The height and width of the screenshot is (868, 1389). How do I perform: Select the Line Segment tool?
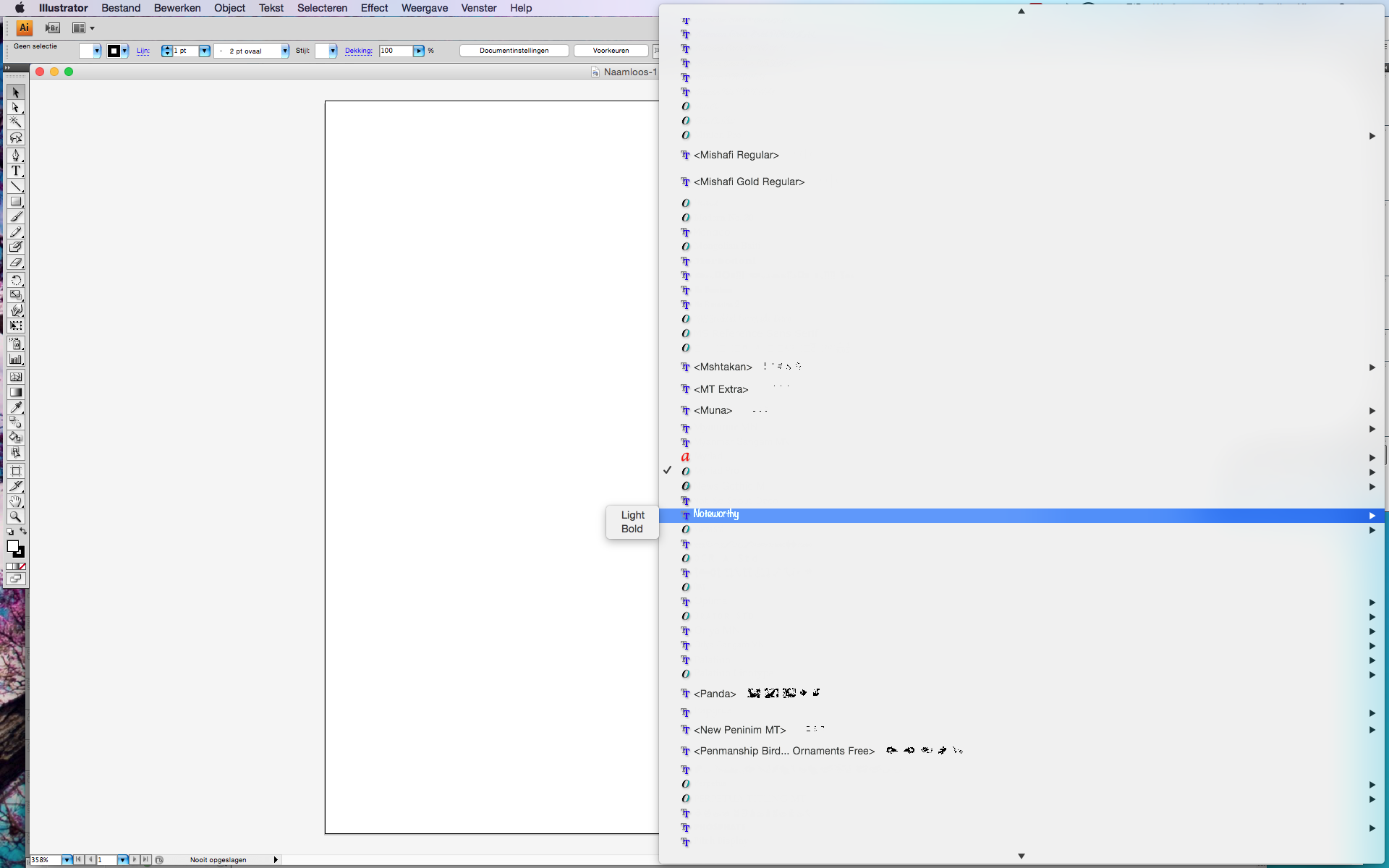pyautogui.click(x=16, y=187)
